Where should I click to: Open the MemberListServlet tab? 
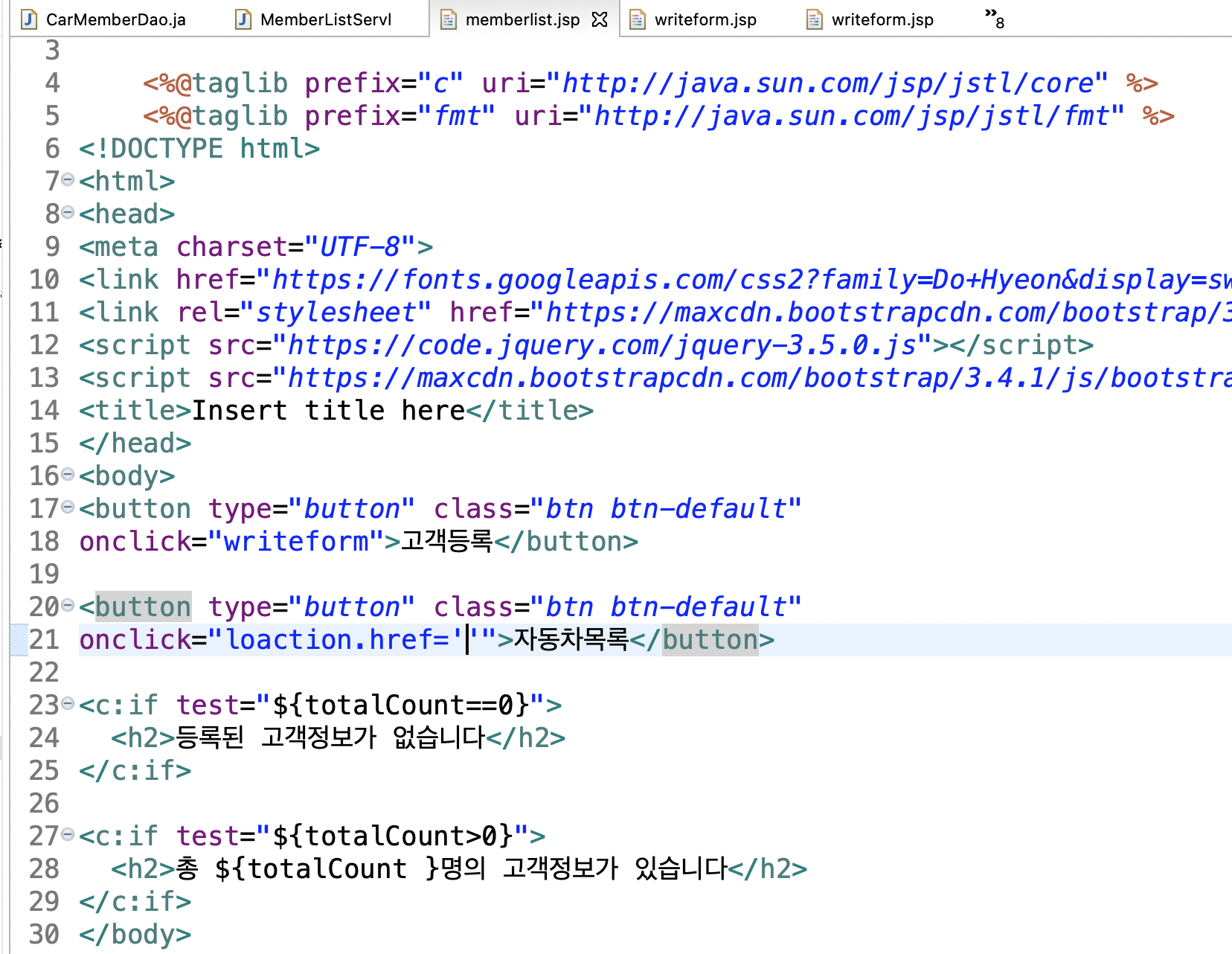(315, 19)
